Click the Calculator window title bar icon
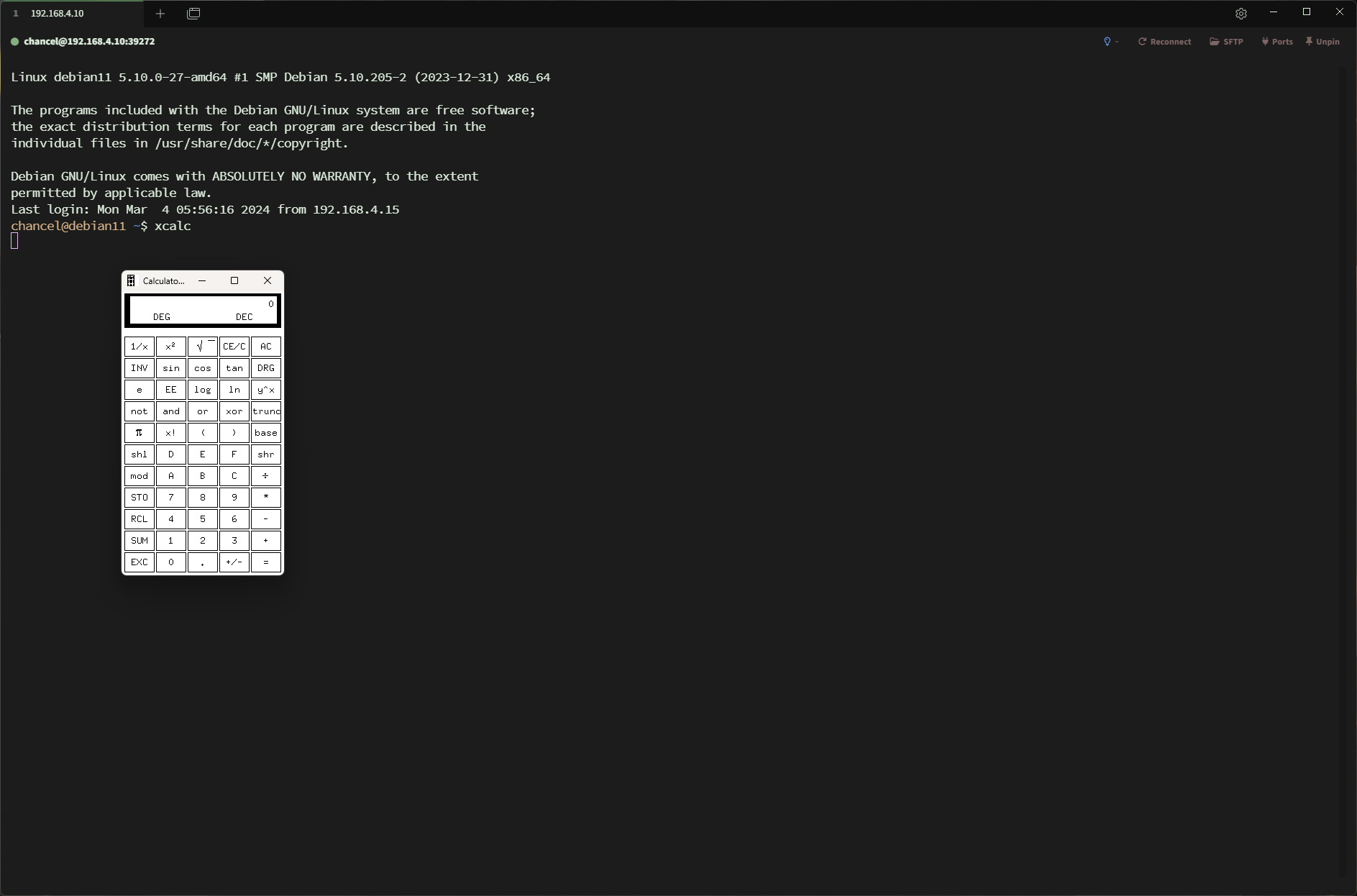The height and width of the screenshot is (896, 1357). pos(131,281)
